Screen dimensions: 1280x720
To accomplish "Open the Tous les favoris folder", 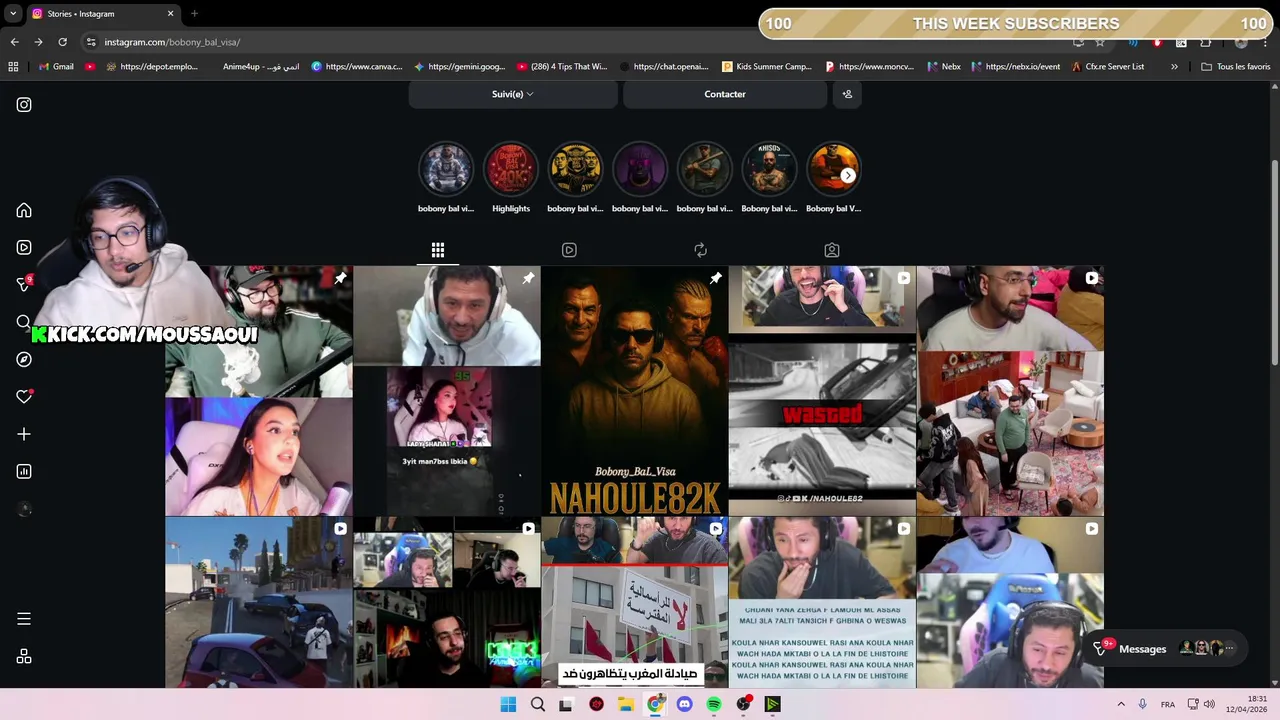I will pyautogui.click(x=1236, y=67).
